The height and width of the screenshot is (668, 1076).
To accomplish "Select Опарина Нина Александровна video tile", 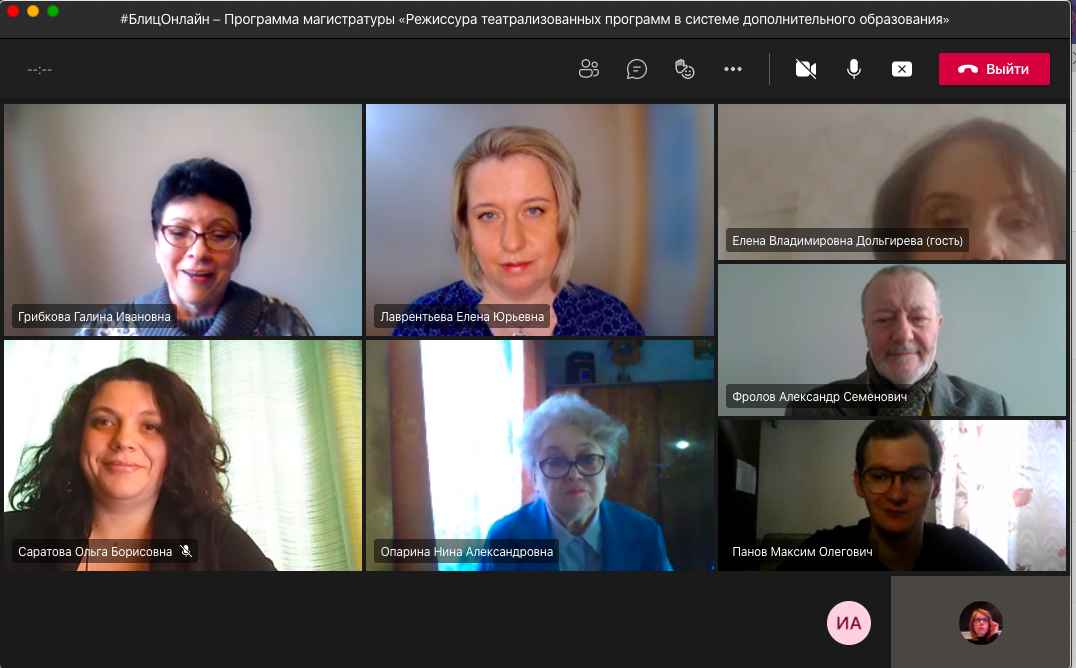I will tap(540, 455).
